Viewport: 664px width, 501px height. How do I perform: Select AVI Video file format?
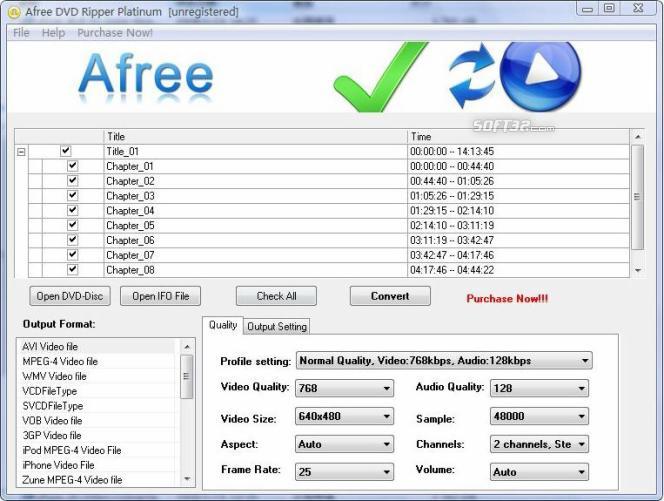click(96, 346)
